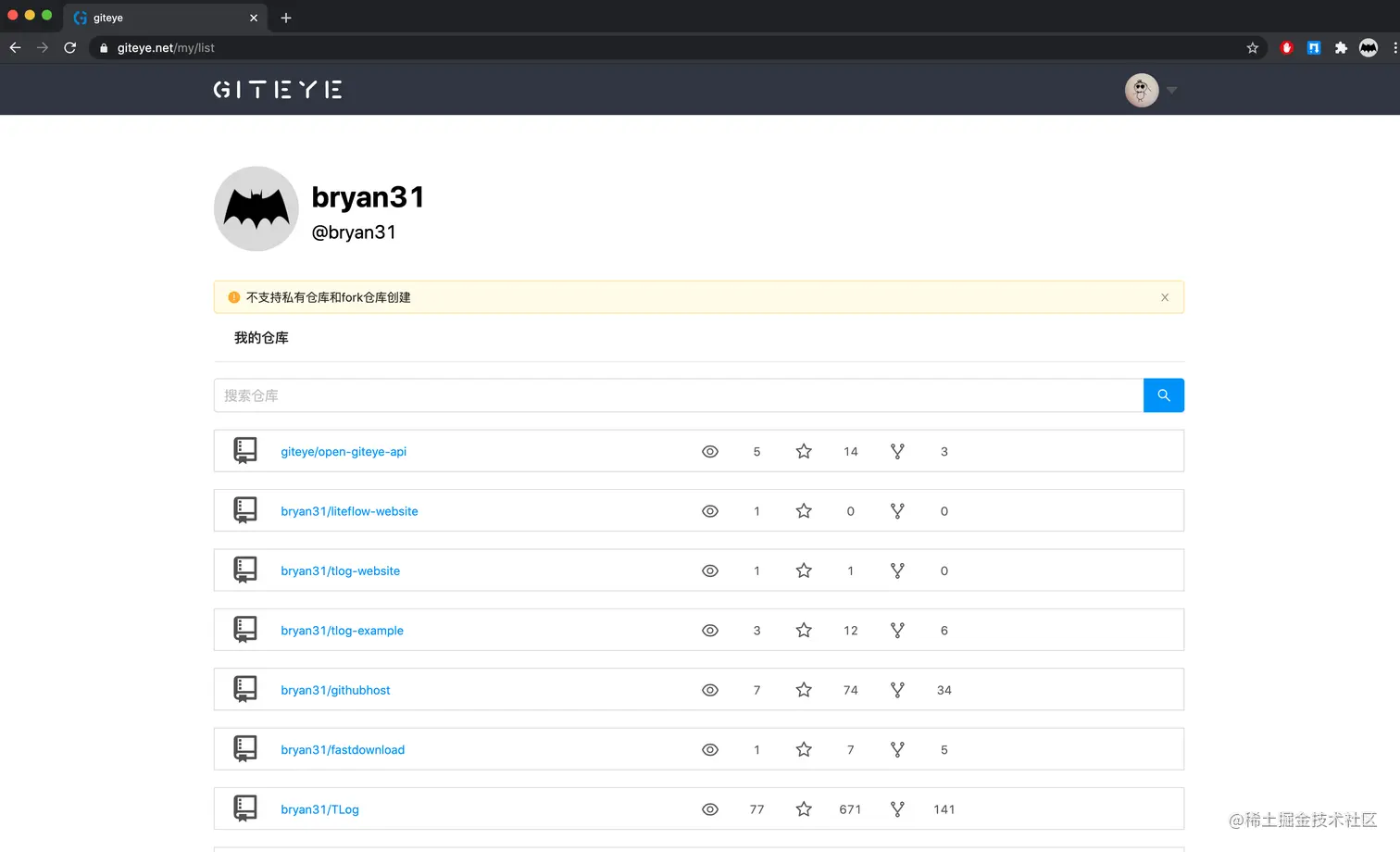The width and height of the screenshot is (1400, 852).
Task: Select the giteye browser tab
Action: click(x=165, y=18)
